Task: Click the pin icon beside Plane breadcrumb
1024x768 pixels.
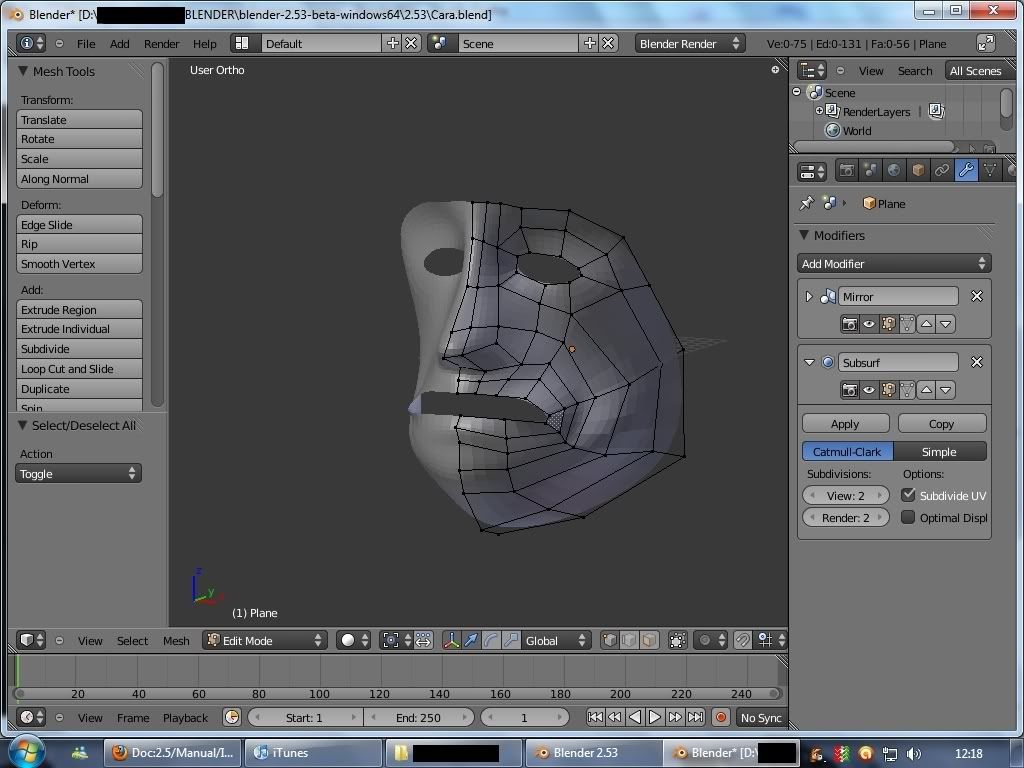Action: 807,203
